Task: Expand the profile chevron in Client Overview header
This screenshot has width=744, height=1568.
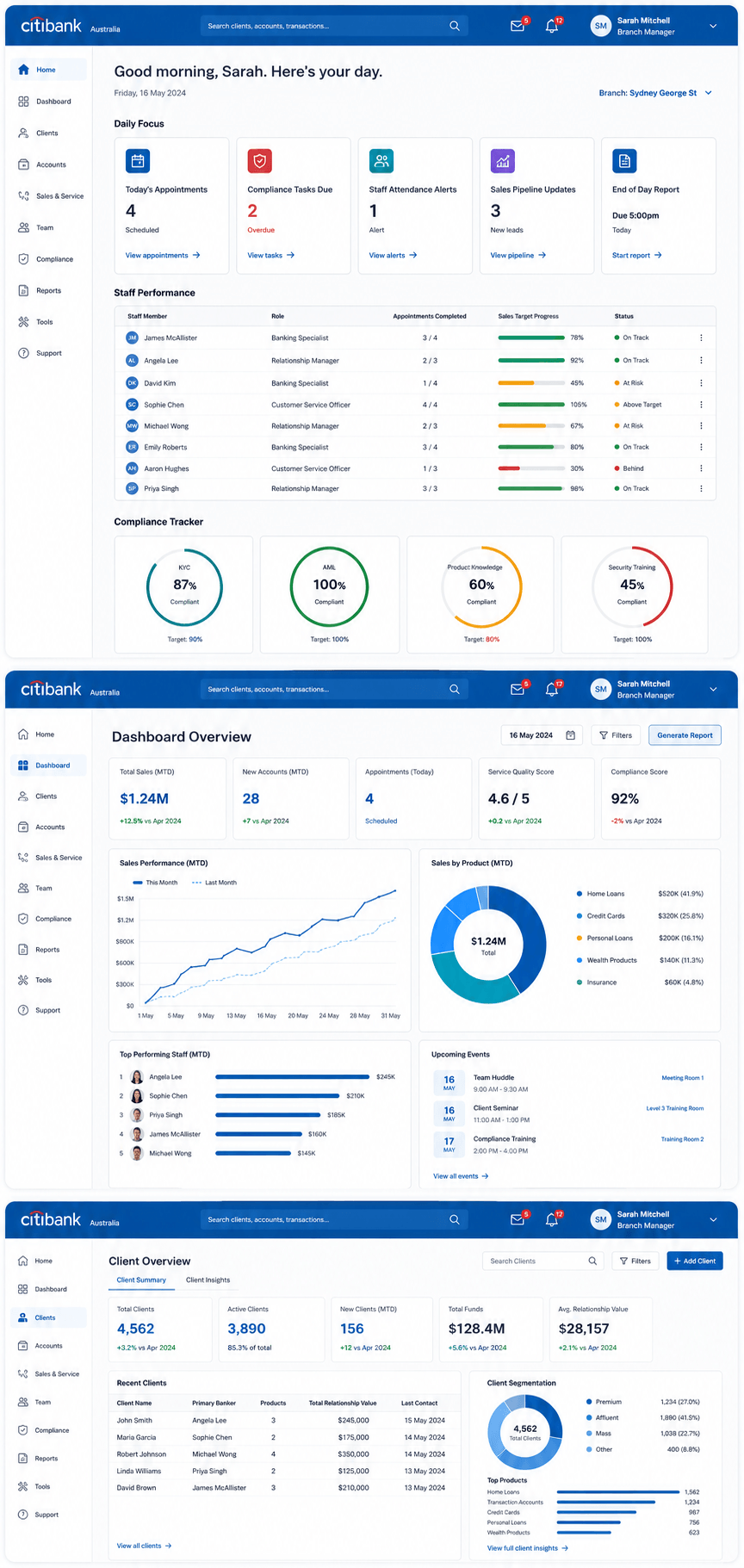Action: coord(713,1219)
